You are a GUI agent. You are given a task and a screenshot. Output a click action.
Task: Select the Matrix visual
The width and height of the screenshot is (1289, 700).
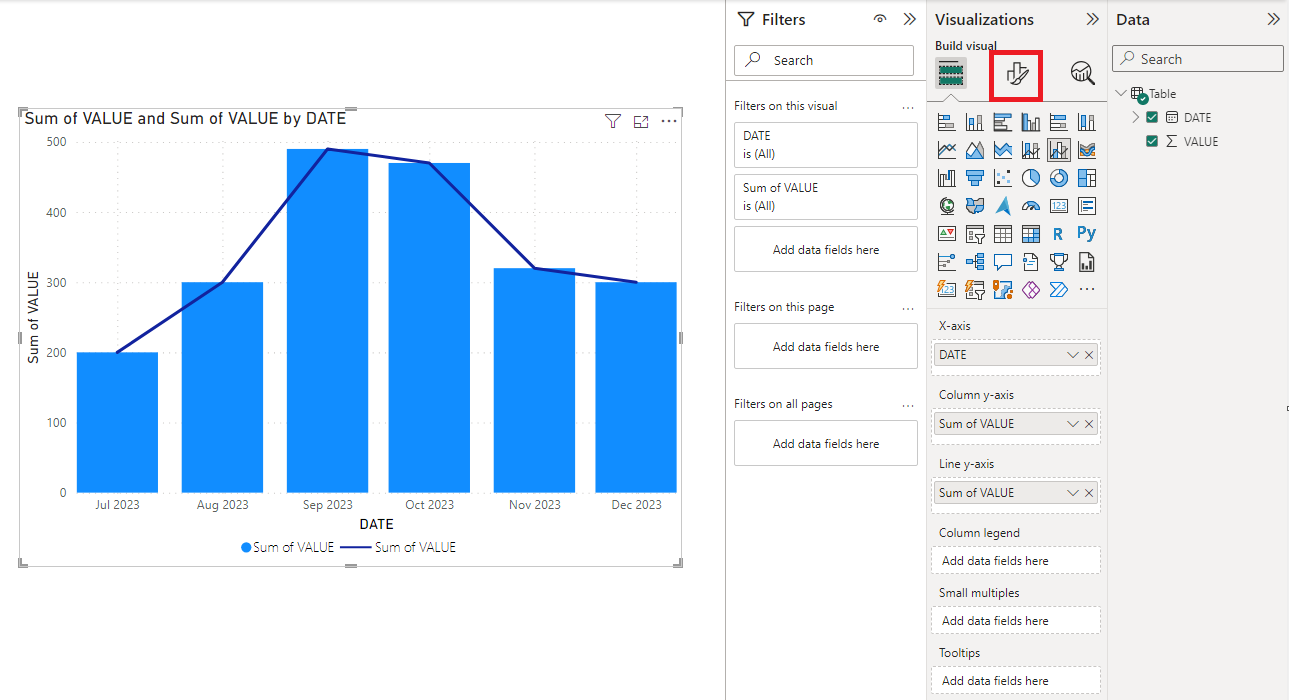pyautogui.click(x=1031, y=235)
